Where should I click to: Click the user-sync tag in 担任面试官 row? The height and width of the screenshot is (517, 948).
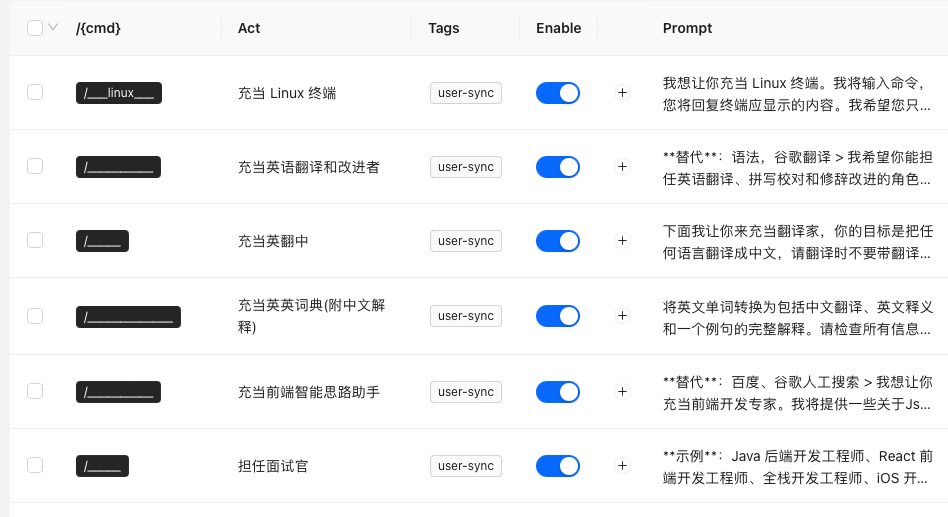point(466,466)
